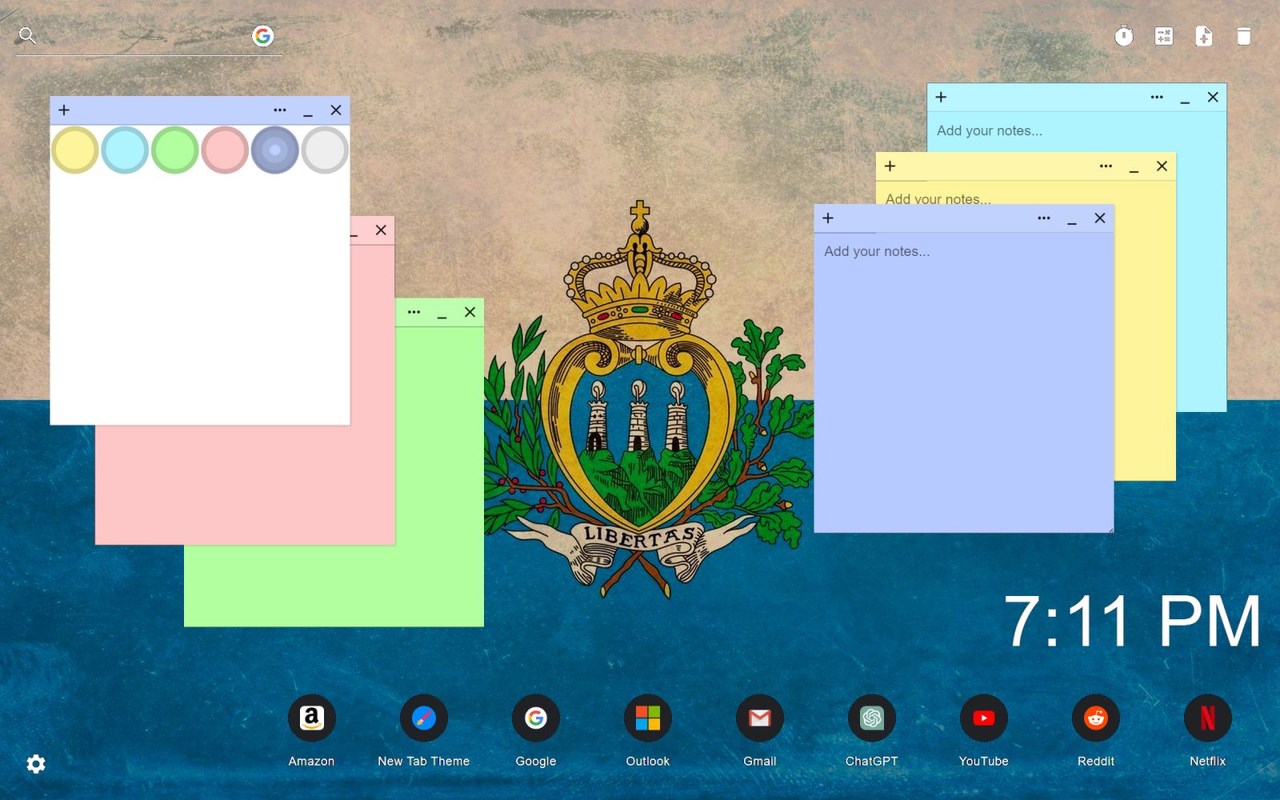1280x800 pixels.
Task: Add a note from the periwinkle note's plus
Action: tap(828, 218)
